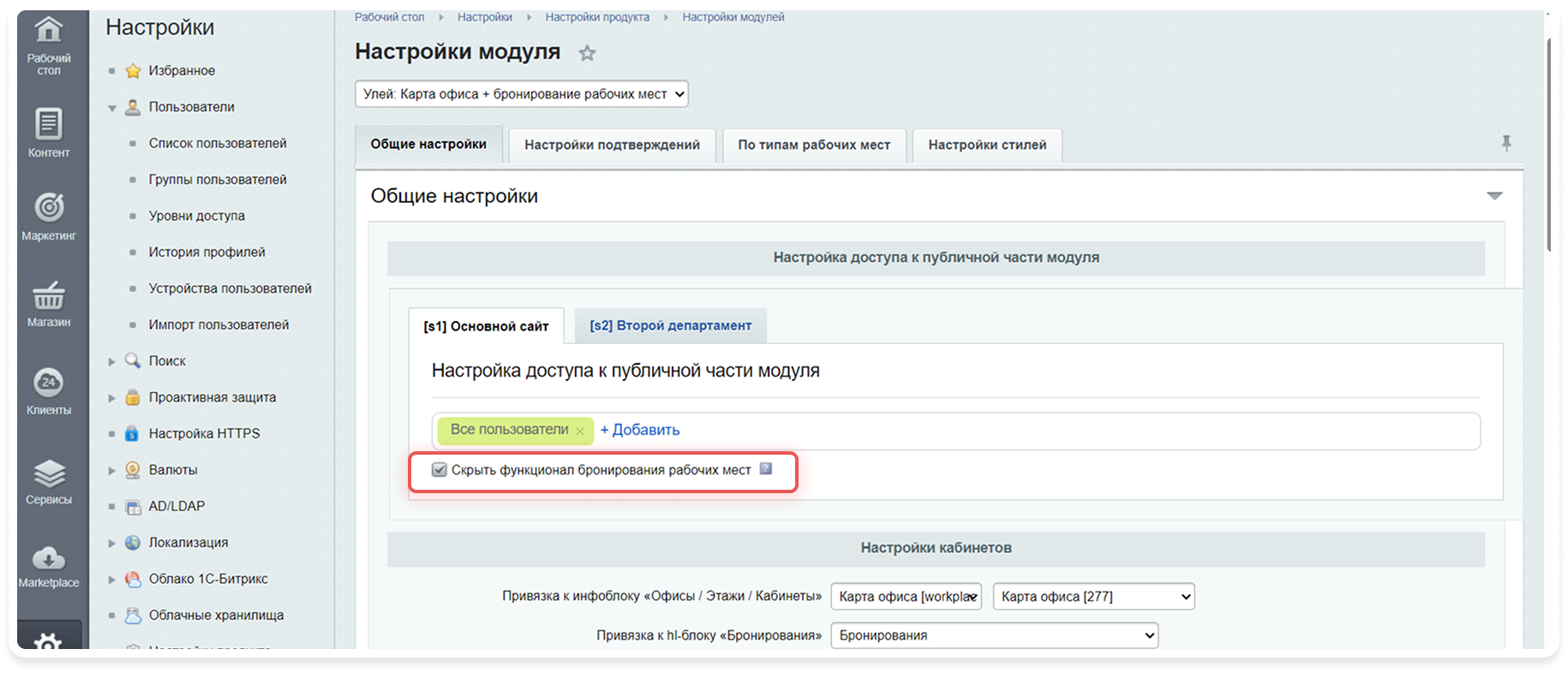Open the Карта офиса [workplace] dropdown
The width and height of the screenshot is (1568, 673).
pos(907,597)
